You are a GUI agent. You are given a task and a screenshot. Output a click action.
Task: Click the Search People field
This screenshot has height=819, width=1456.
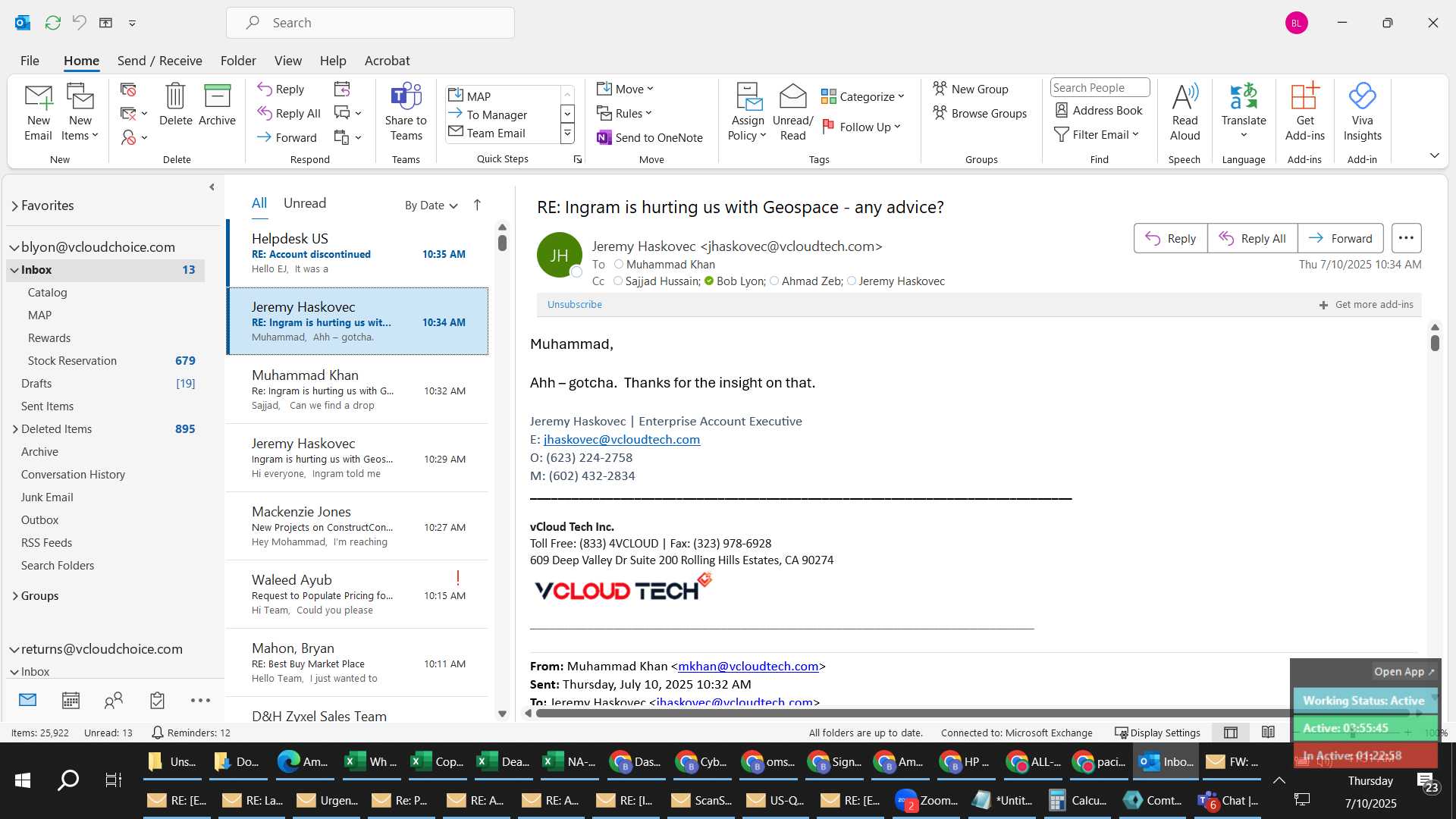[x=1100, y=87]
